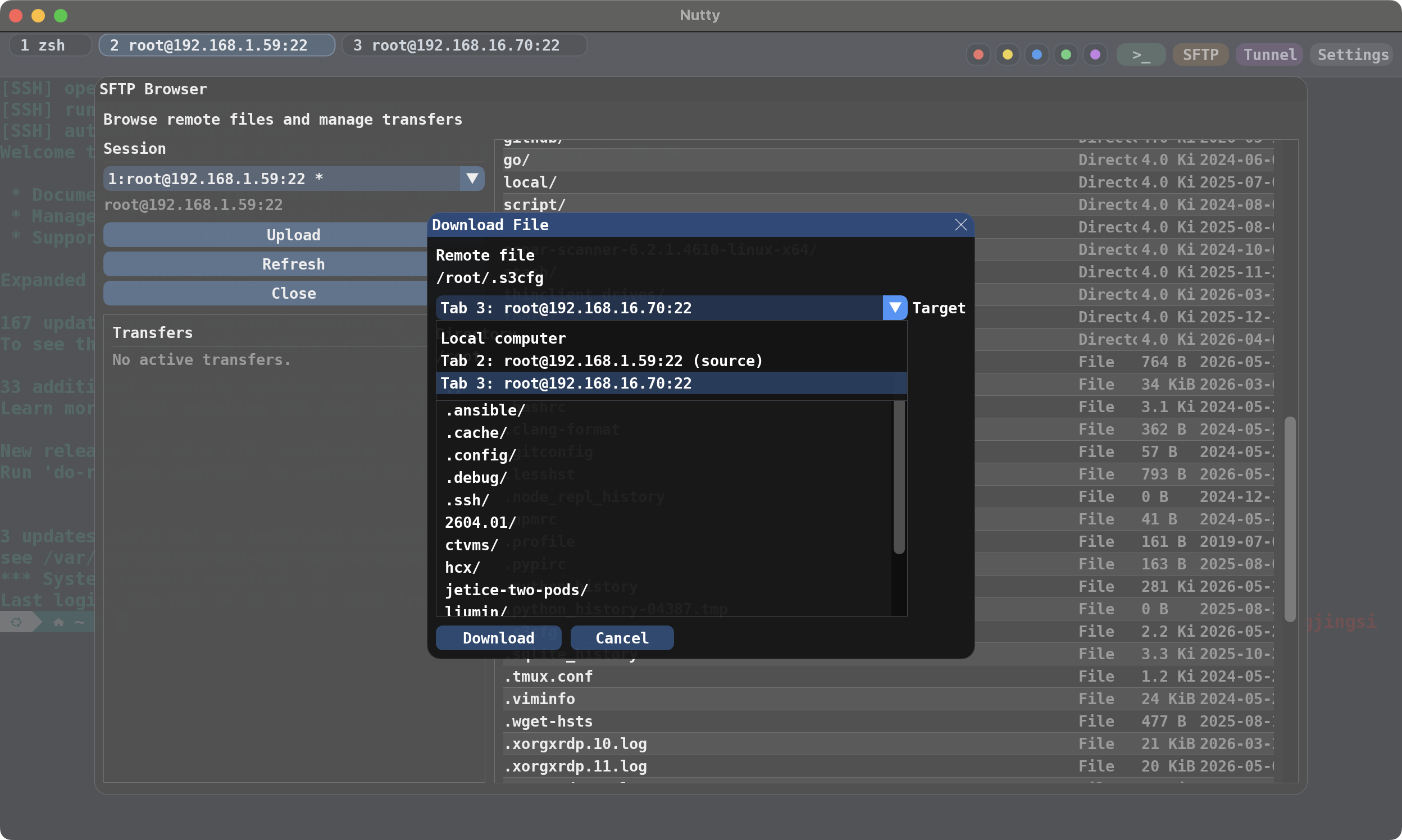Click the red color dot in toolbar

point(978,54)
